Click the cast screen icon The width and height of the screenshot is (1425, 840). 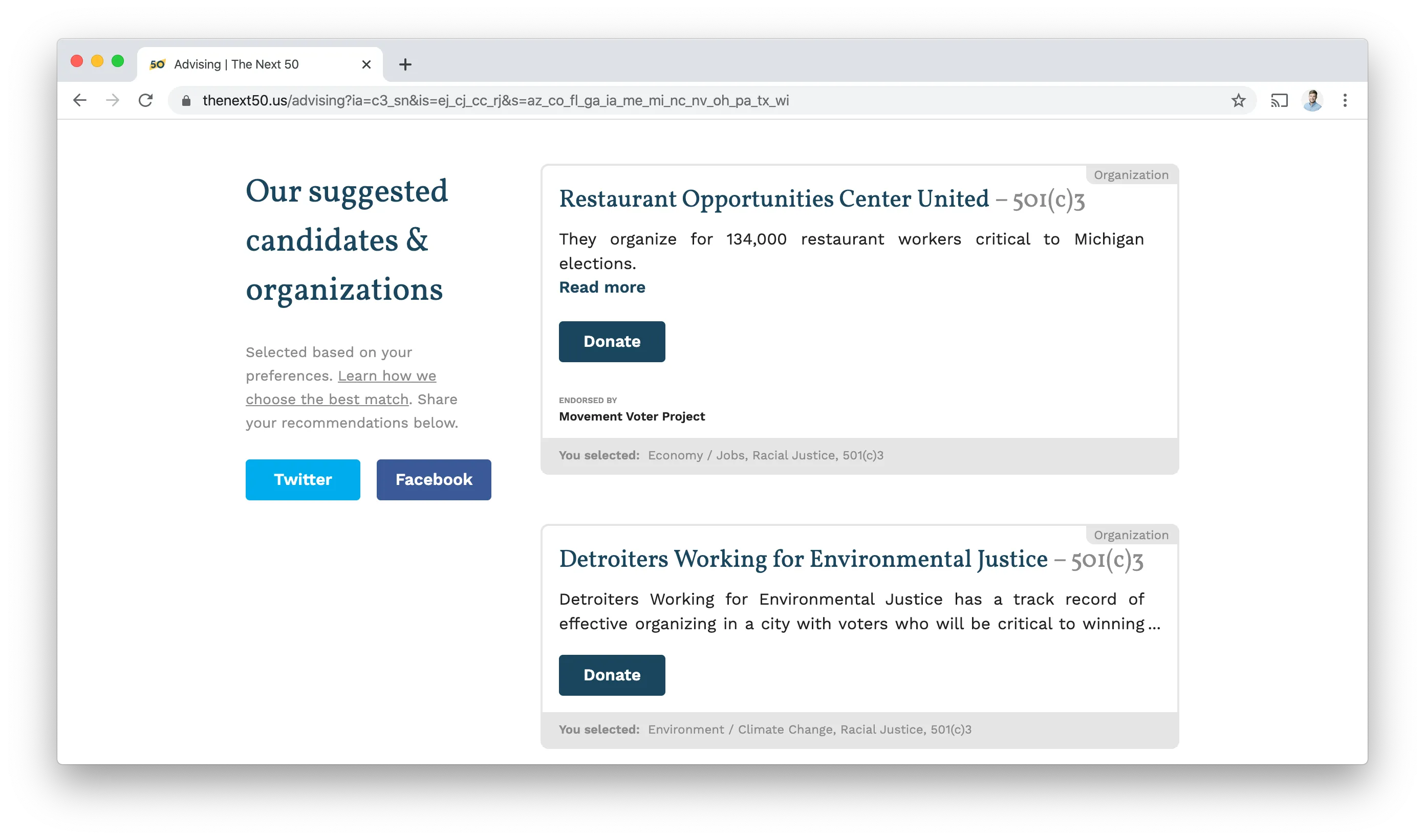(x=1279, y=100)
